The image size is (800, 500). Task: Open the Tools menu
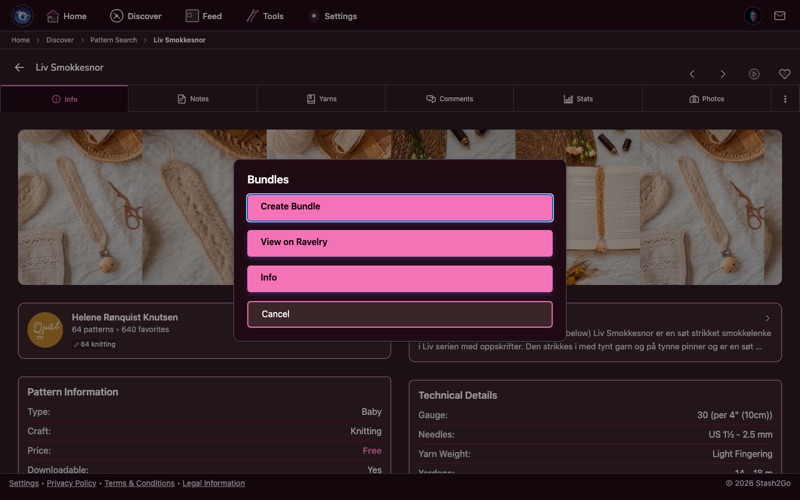265,16
